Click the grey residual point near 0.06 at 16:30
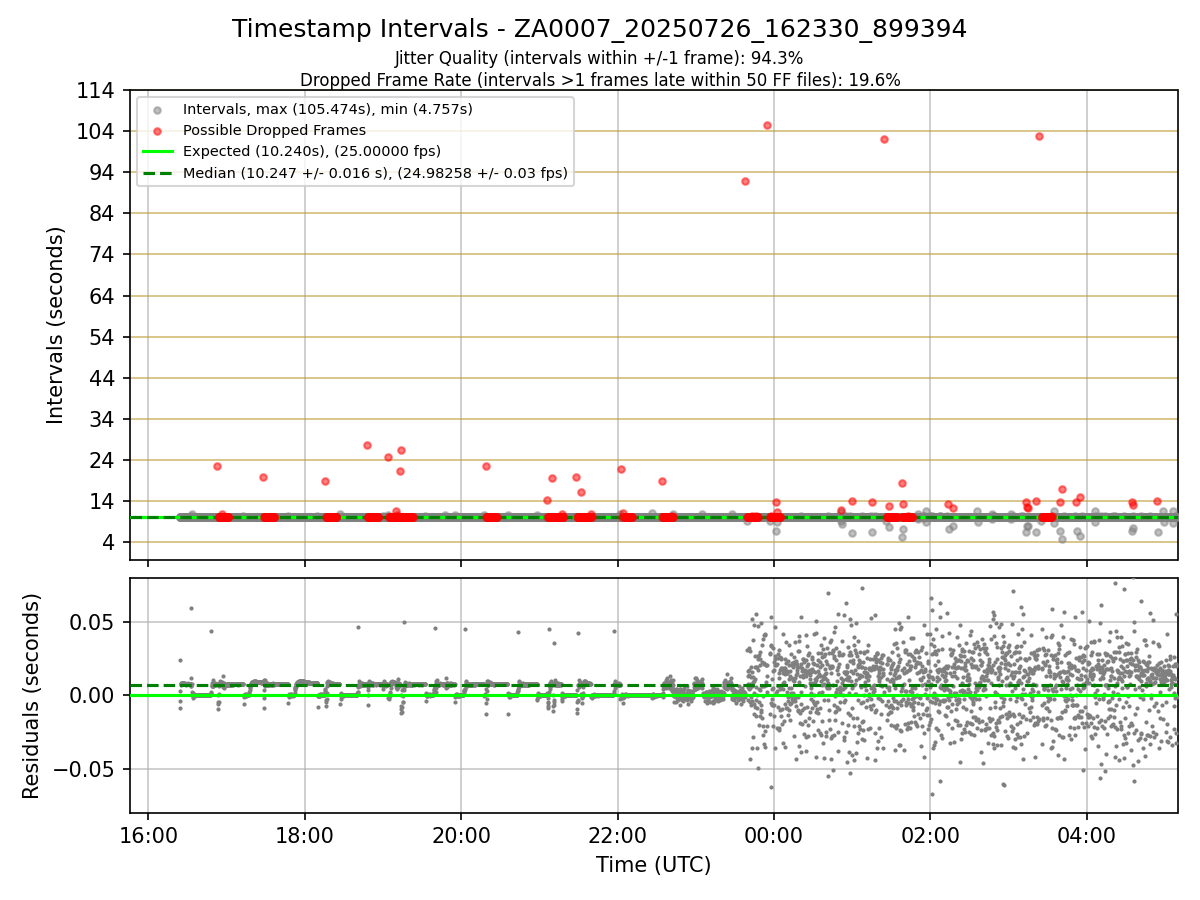This screenshot has height=900, width=1200. (x=191, y=608)
